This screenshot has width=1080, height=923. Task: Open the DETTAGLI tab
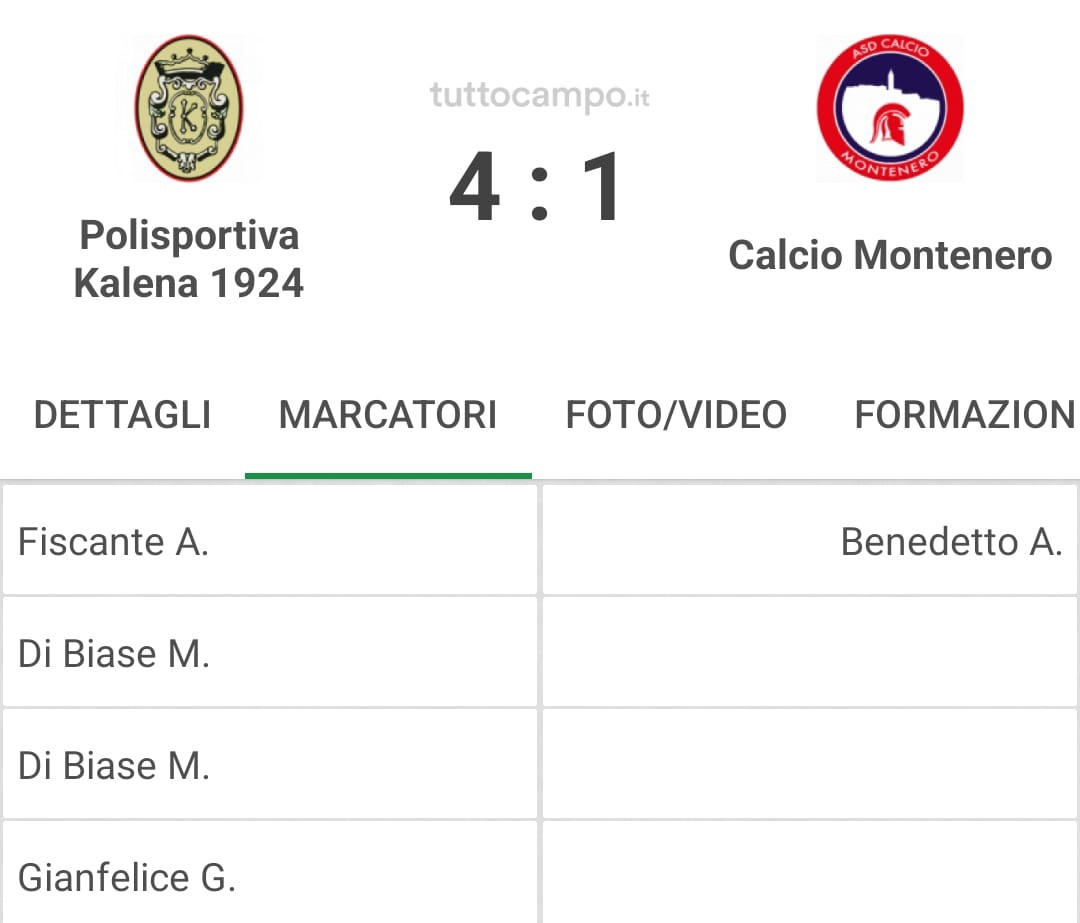(x=122, y=415)
